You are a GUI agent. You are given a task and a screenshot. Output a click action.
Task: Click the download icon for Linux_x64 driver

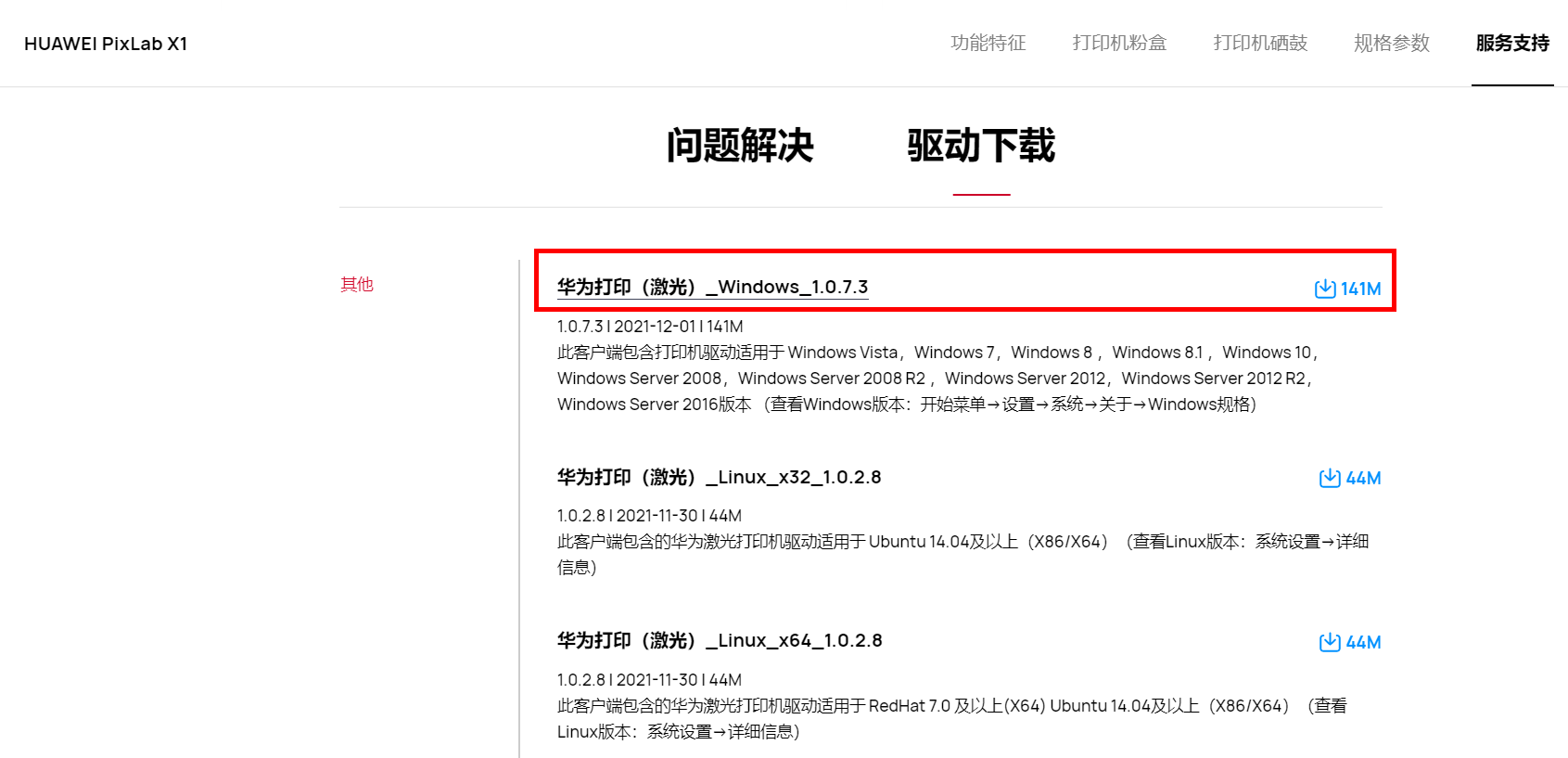[x=1330, y=642]
